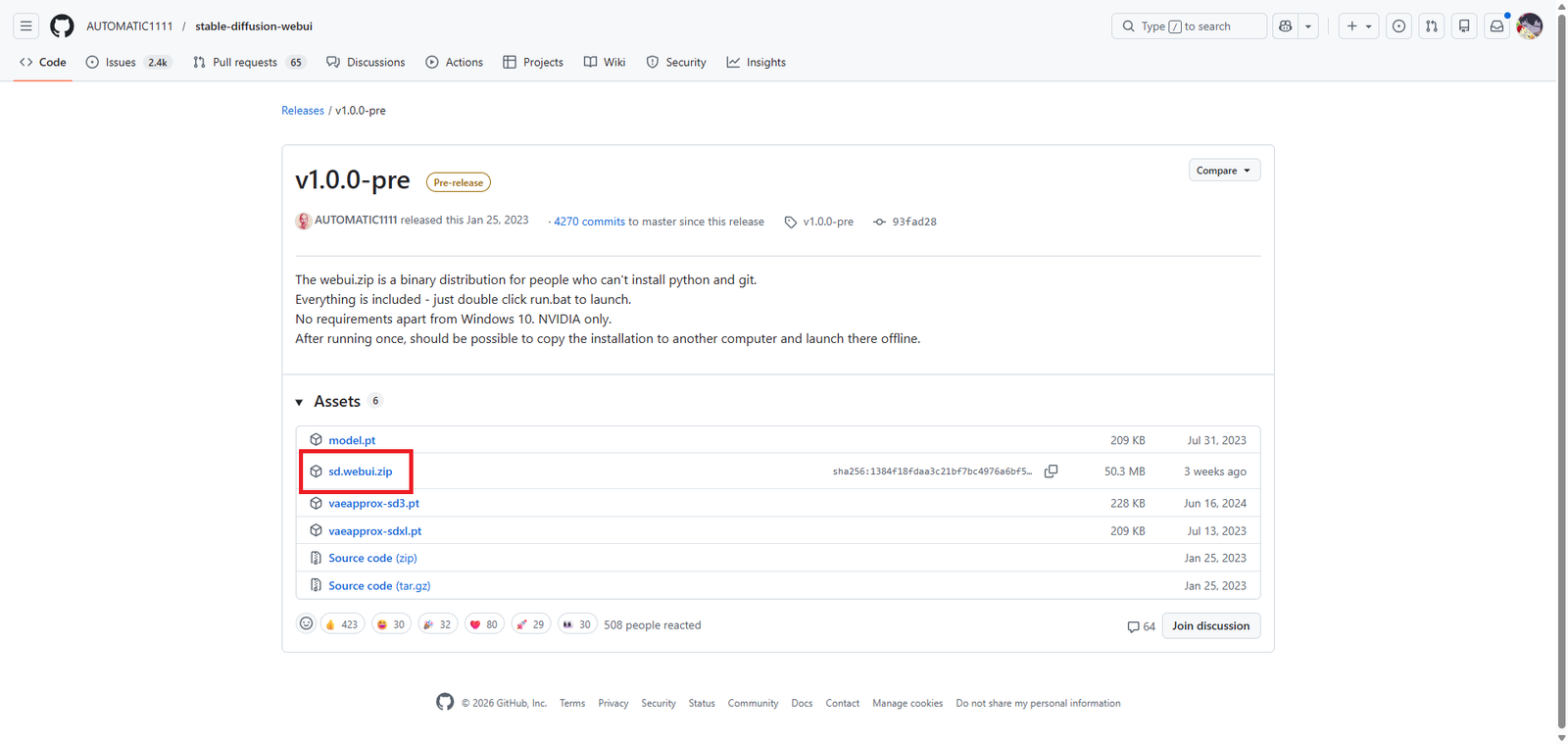Open the Create new plus menu
This screenshot has width=1568, height=744.
[1359, 26]
